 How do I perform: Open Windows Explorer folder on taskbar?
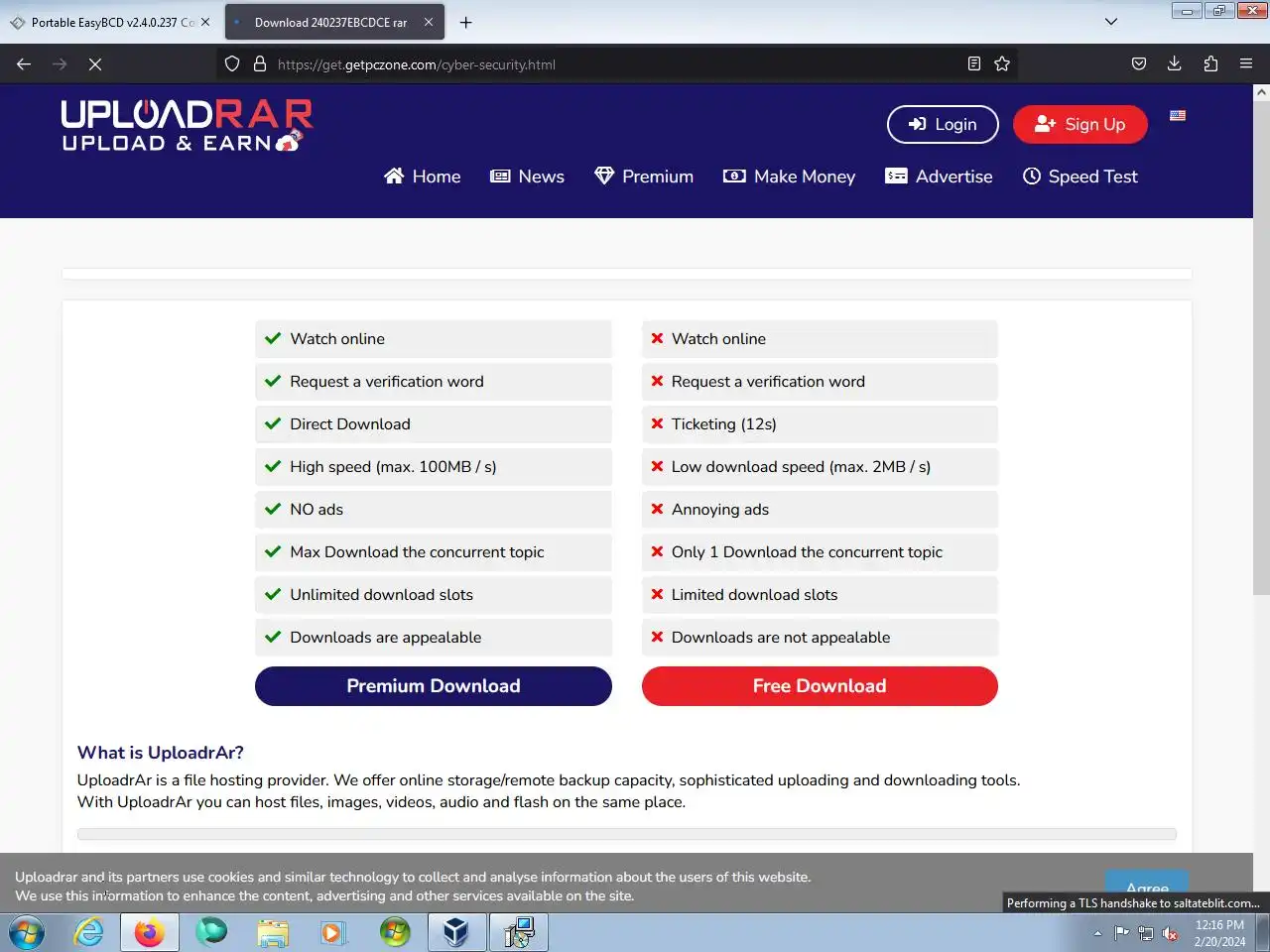273,933
